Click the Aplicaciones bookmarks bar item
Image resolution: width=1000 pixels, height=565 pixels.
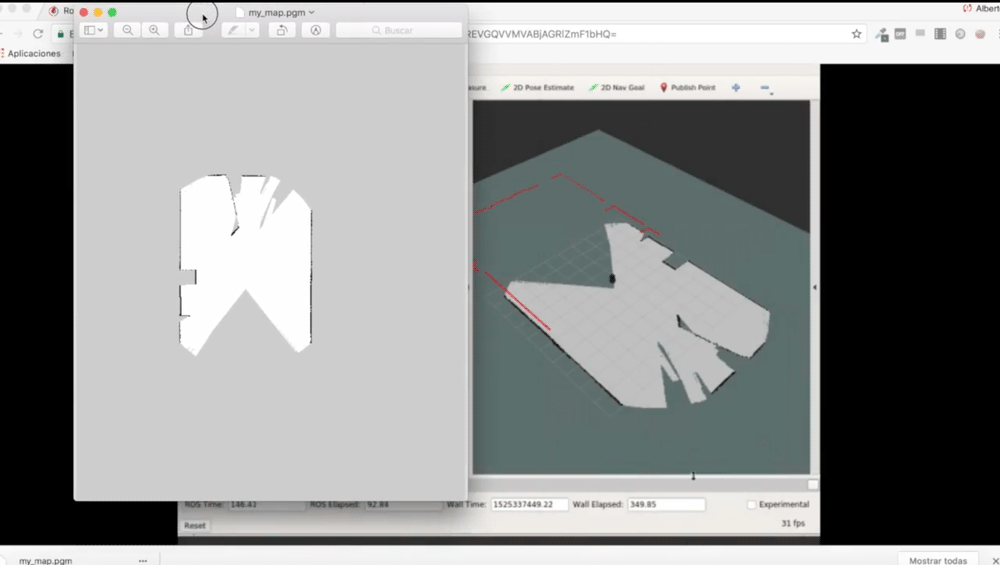[33, 54]
